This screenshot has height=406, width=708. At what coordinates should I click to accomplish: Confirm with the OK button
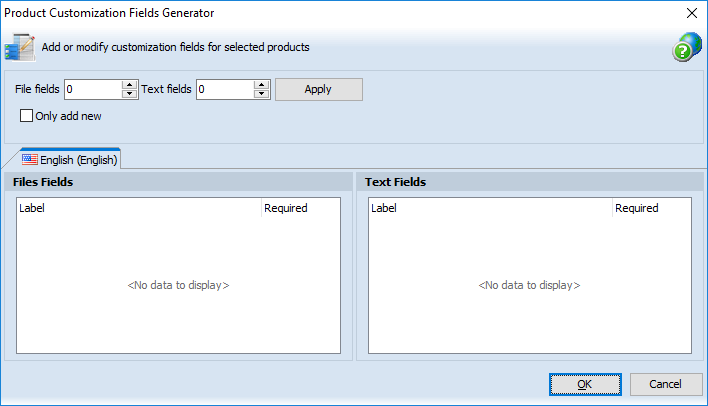(585, 384)
